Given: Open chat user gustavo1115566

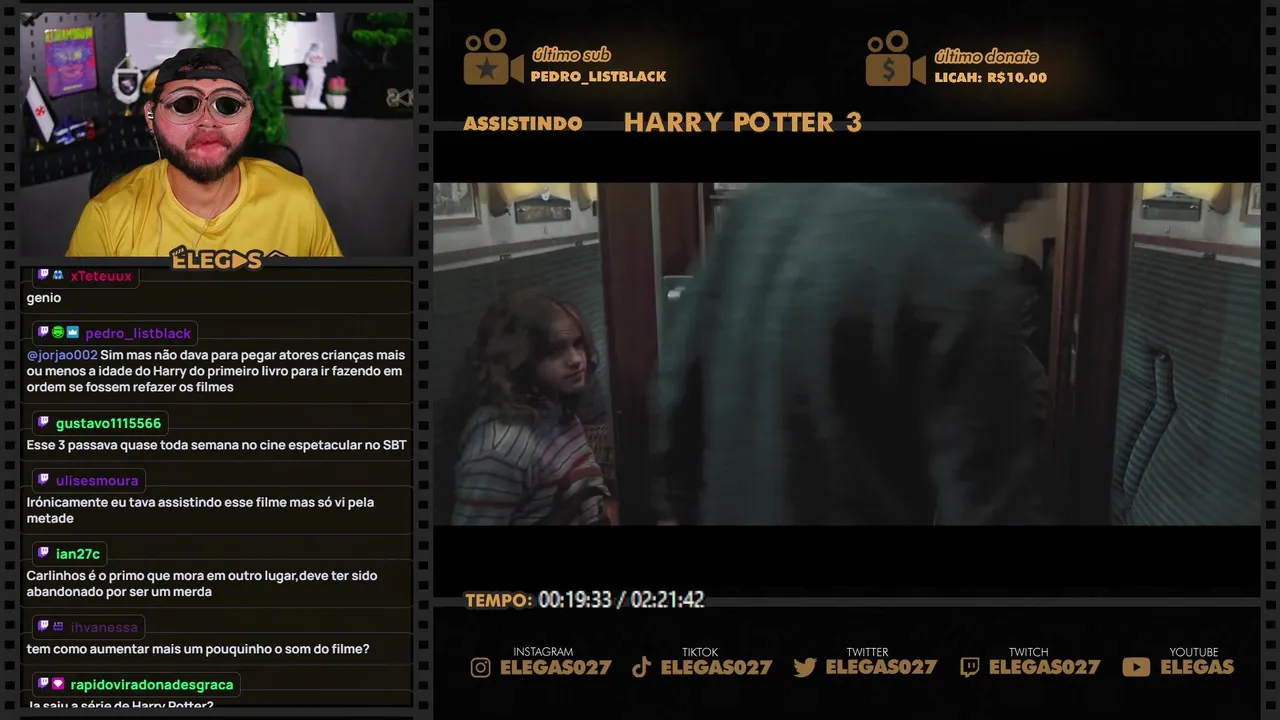Looking at the screenshot, I should coord(108,424).
